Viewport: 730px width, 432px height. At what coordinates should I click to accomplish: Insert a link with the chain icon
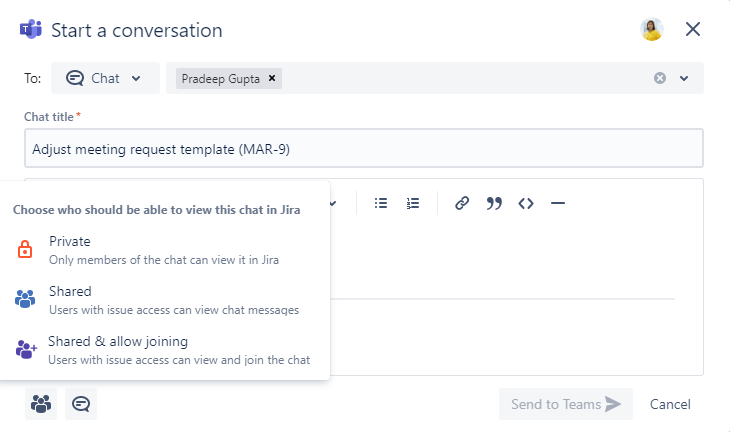[462, 203]
